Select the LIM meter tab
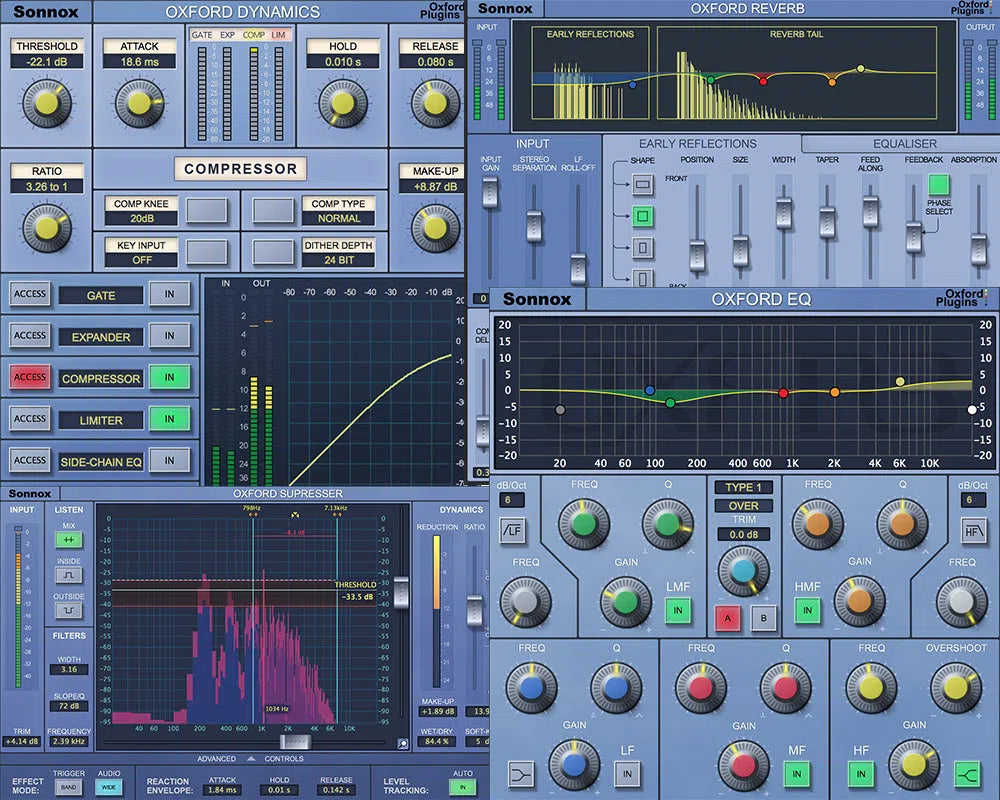The image size is (1000, 800). 279,34
